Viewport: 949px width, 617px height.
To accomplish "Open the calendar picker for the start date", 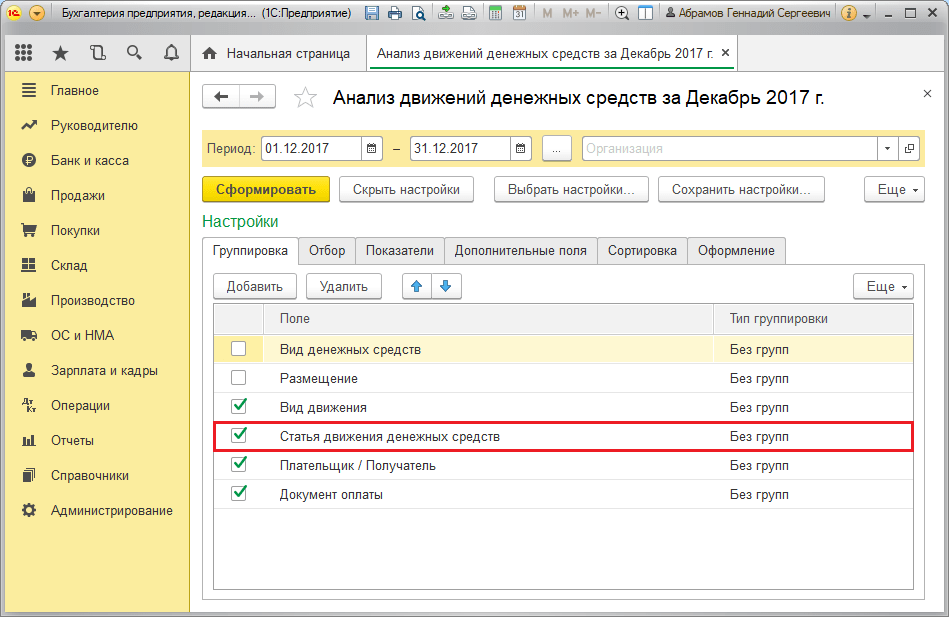I will click(x=372, y=149).
